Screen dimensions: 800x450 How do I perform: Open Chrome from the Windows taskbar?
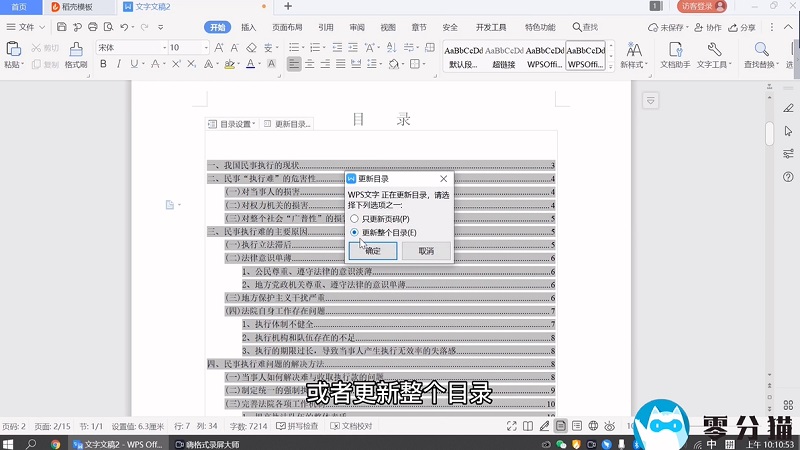coord(55,443)
